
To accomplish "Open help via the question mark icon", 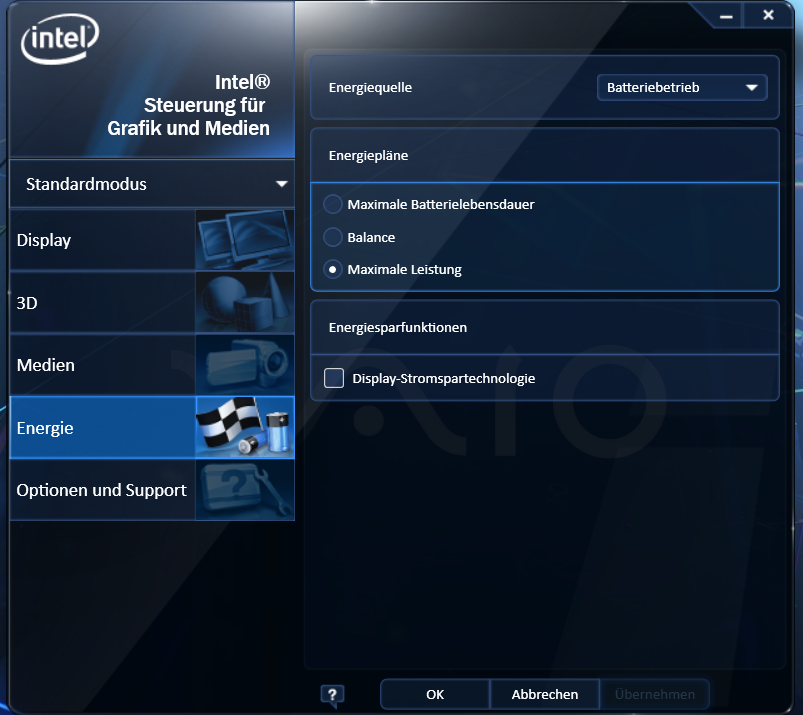I will click(x=332, y=695).
